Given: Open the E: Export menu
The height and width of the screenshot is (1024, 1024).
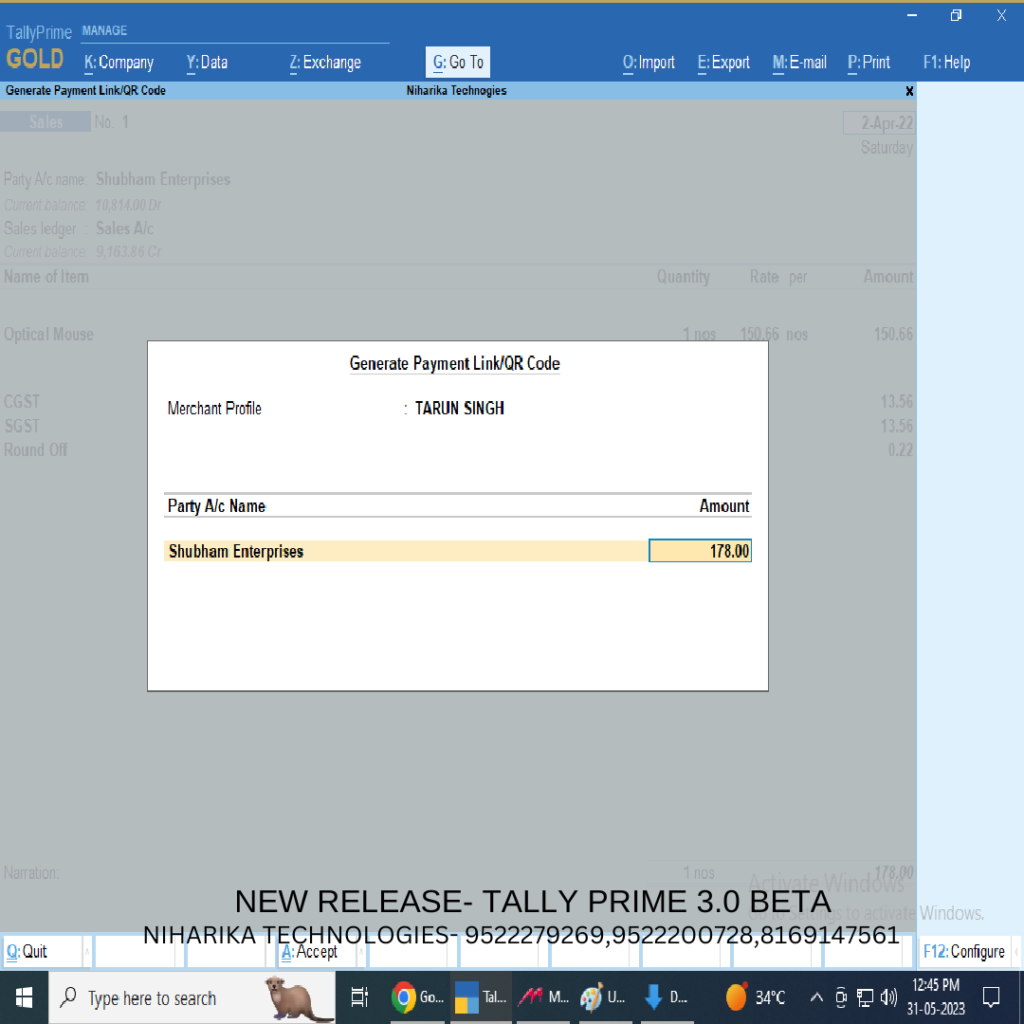Looking at the screenshot, I should [x=724, y=63].
